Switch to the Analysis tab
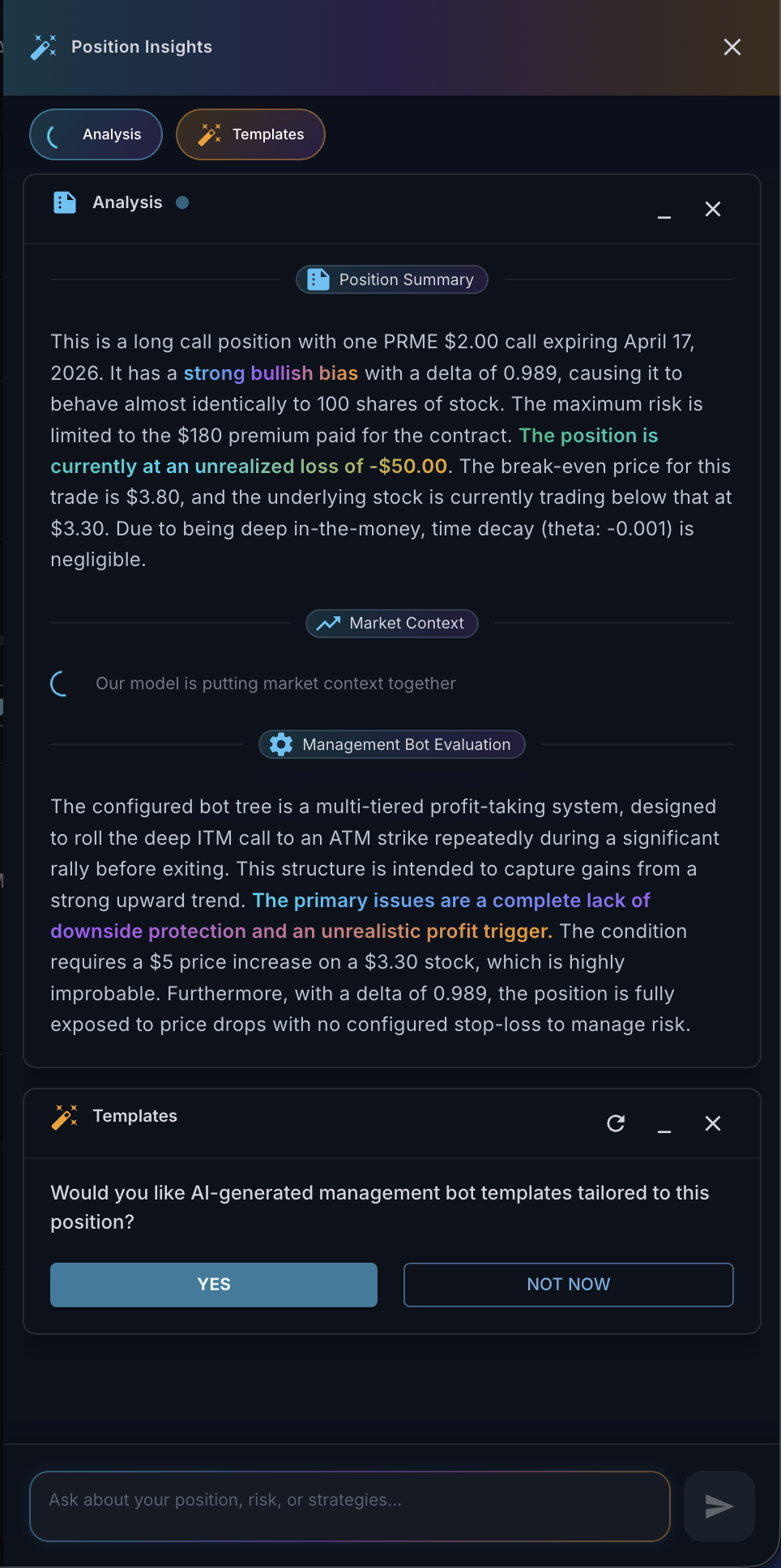This screenshot has width=781, height=1568. tap(96, 134)
